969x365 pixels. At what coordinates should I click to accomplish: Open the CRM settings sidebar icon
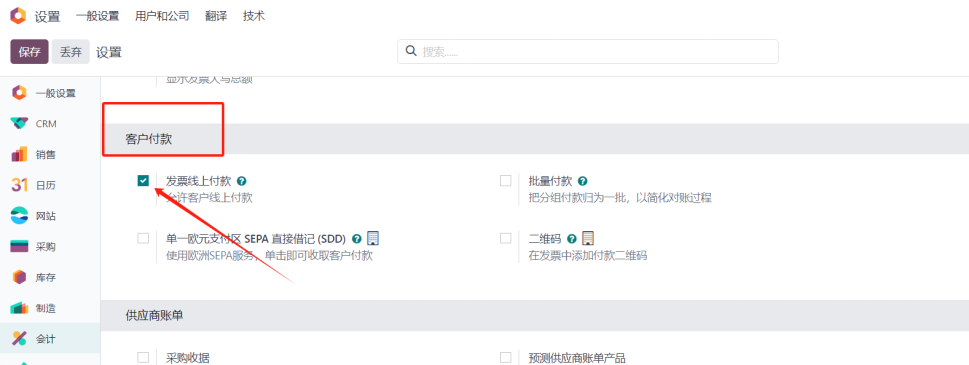tap(19, 124)
